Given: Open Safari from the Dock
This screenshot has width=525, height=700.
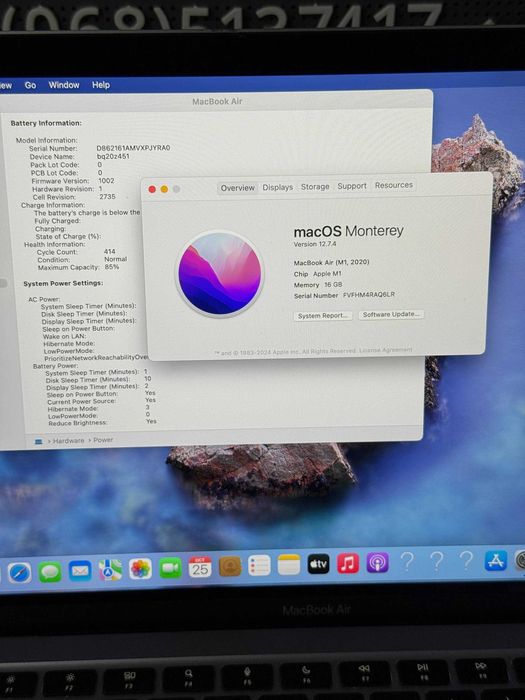Looking at the screenshot, I should [20, 573].
